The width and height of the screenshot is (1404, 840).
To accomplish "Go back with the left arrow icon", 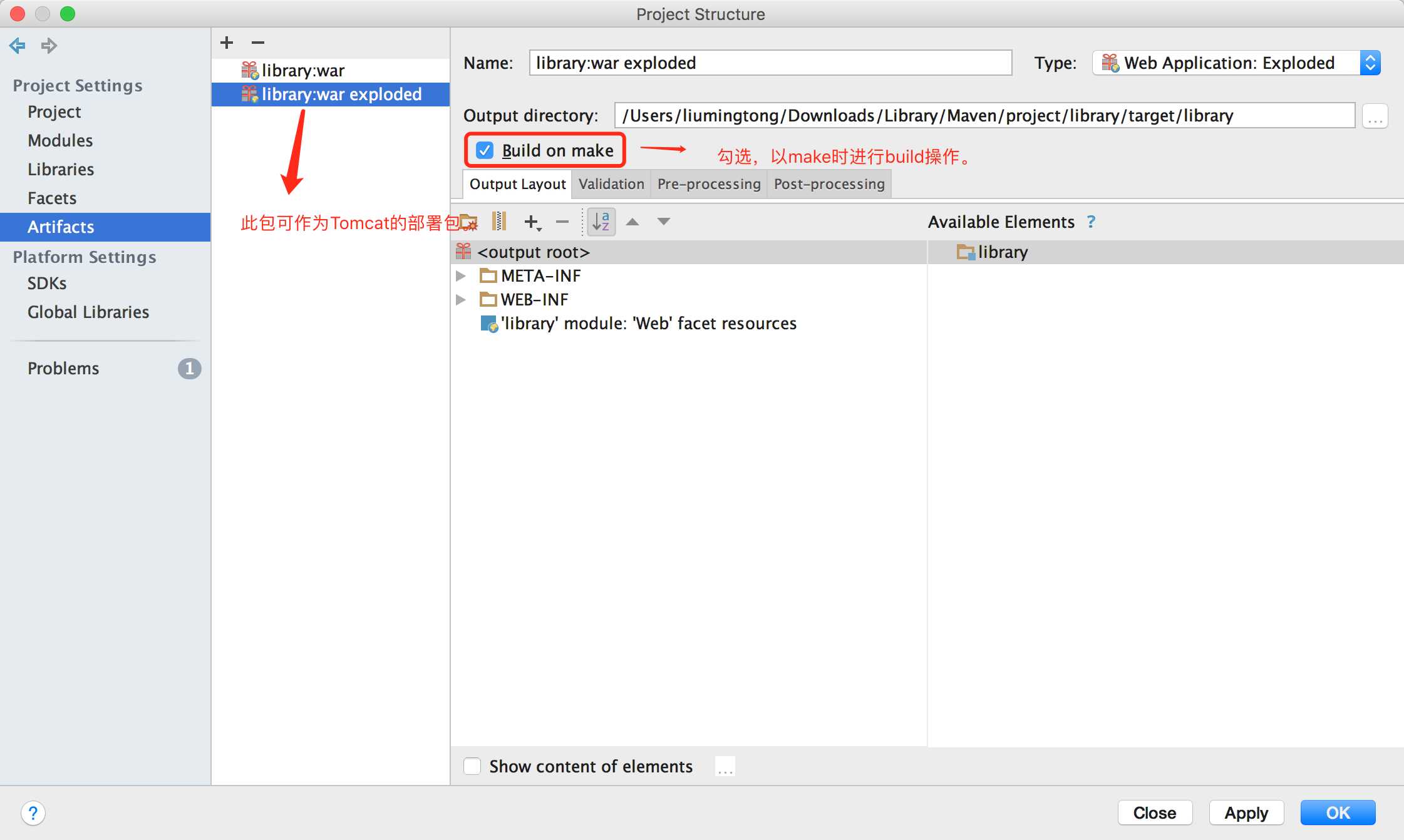I will [x=18, y=45].
